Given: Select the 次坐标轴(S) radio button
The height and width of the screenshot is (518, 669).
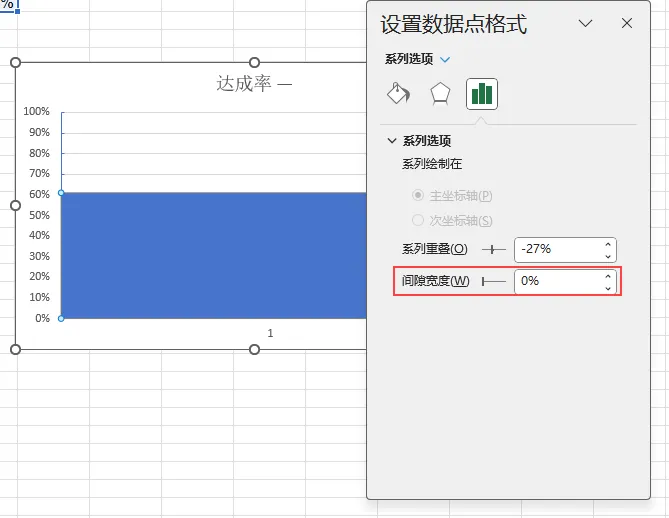Looking at the screenshot, I should click(x=418, y=220).
